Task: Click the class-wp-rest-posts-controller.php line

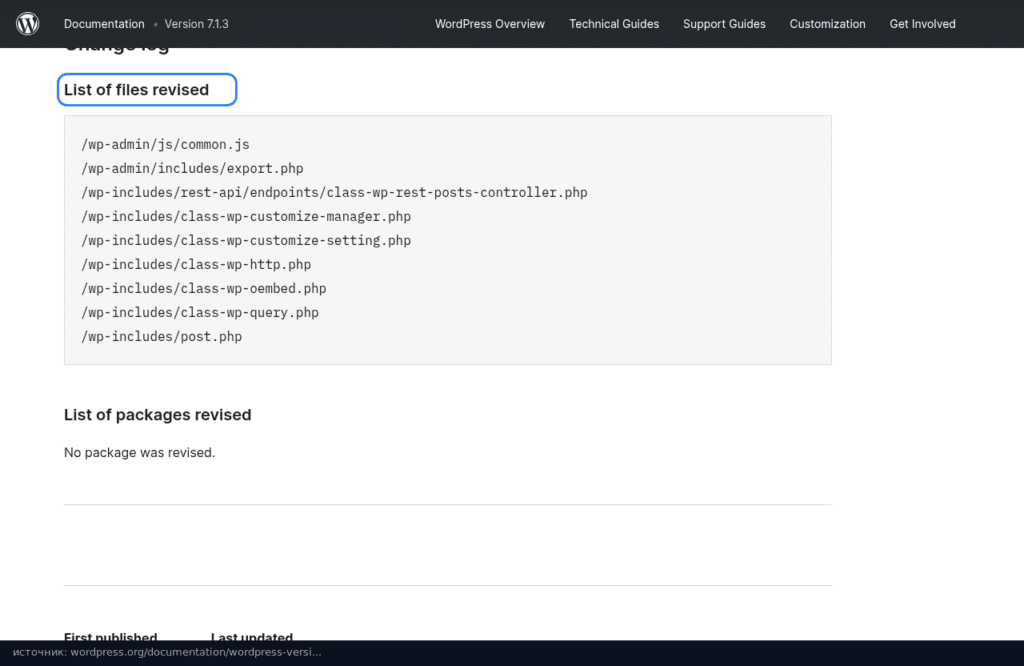Action: pos(334,193)
